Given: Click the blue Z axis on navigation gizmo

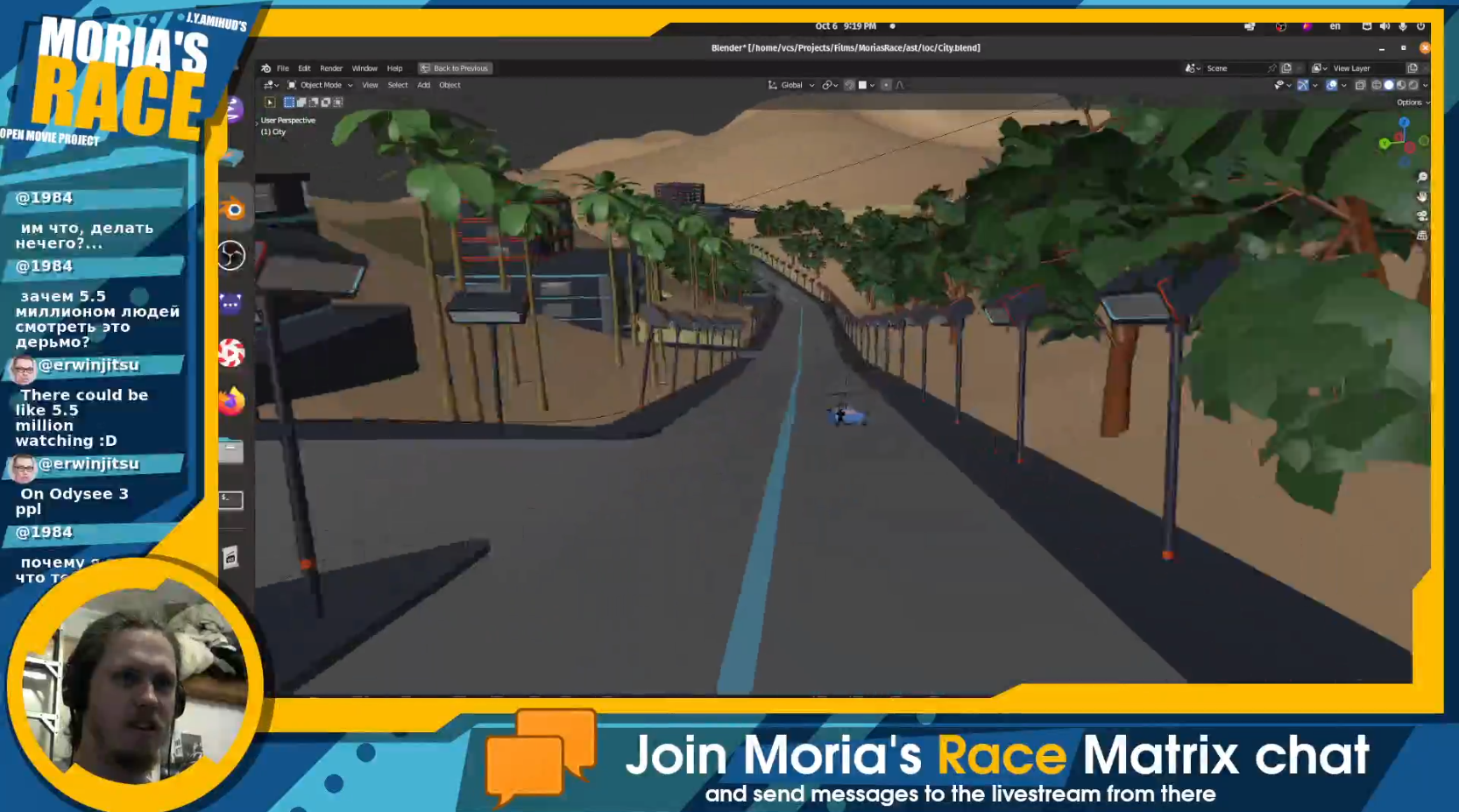Looking at the screenshot, I should point(1404,123).
